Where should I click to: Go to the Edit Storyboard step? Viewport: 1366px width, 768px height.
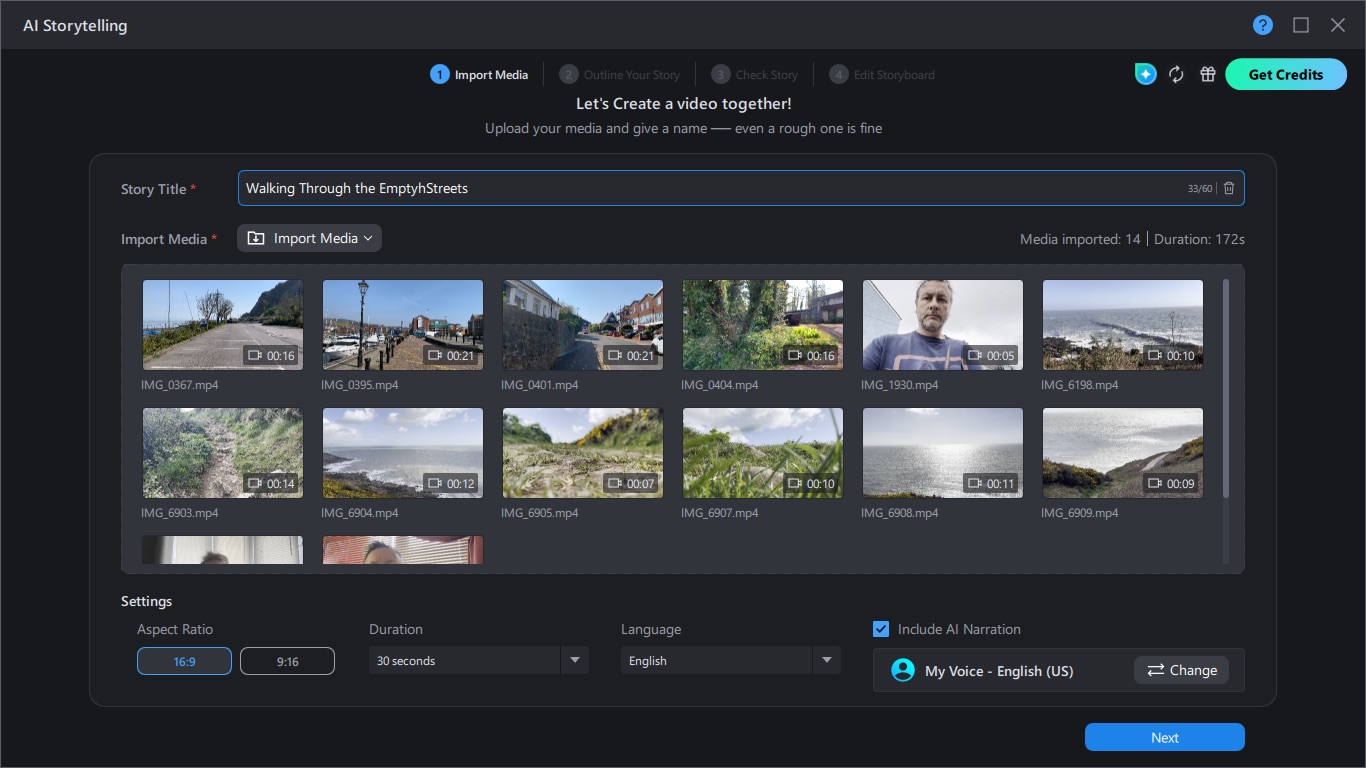pos(882,74)
